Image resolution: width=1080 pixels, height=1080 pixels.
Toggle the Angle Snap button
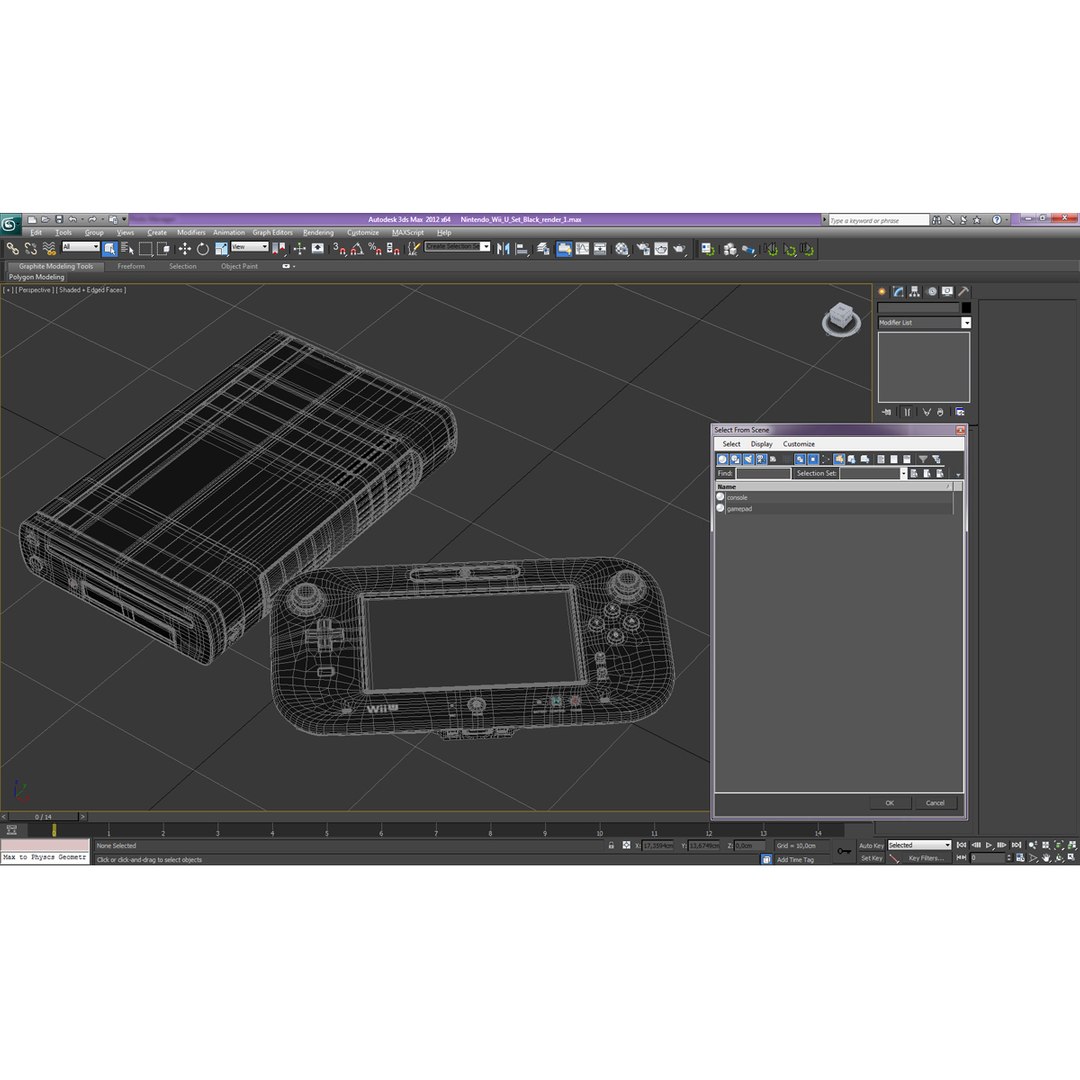(x=357, y=249)
